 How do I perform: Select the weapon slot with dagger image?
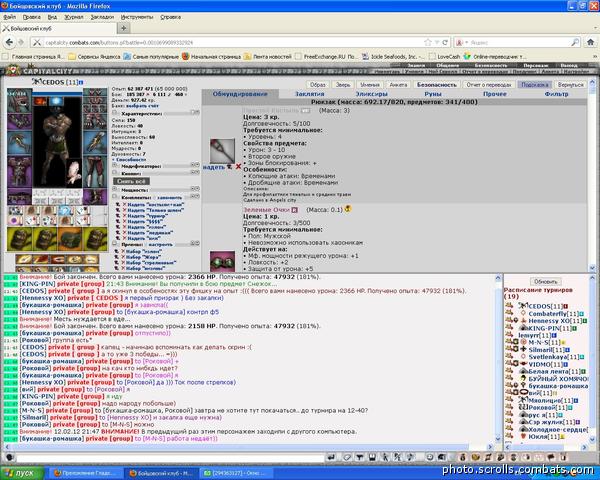95,141
